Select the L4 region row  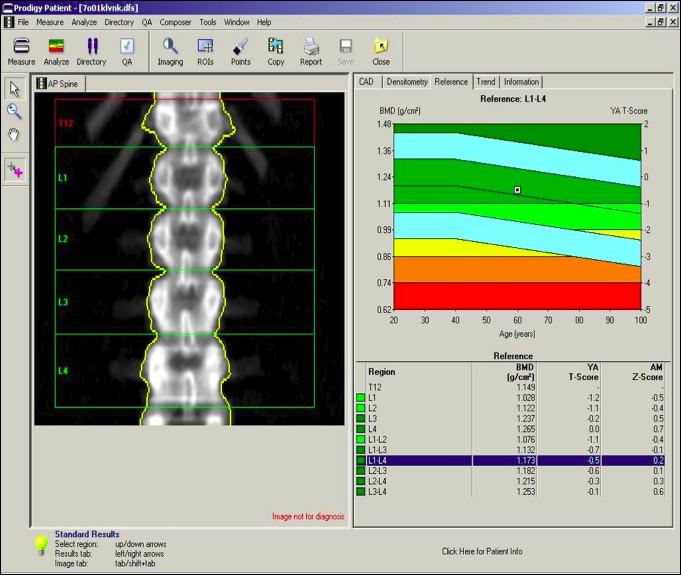[510, 429]
